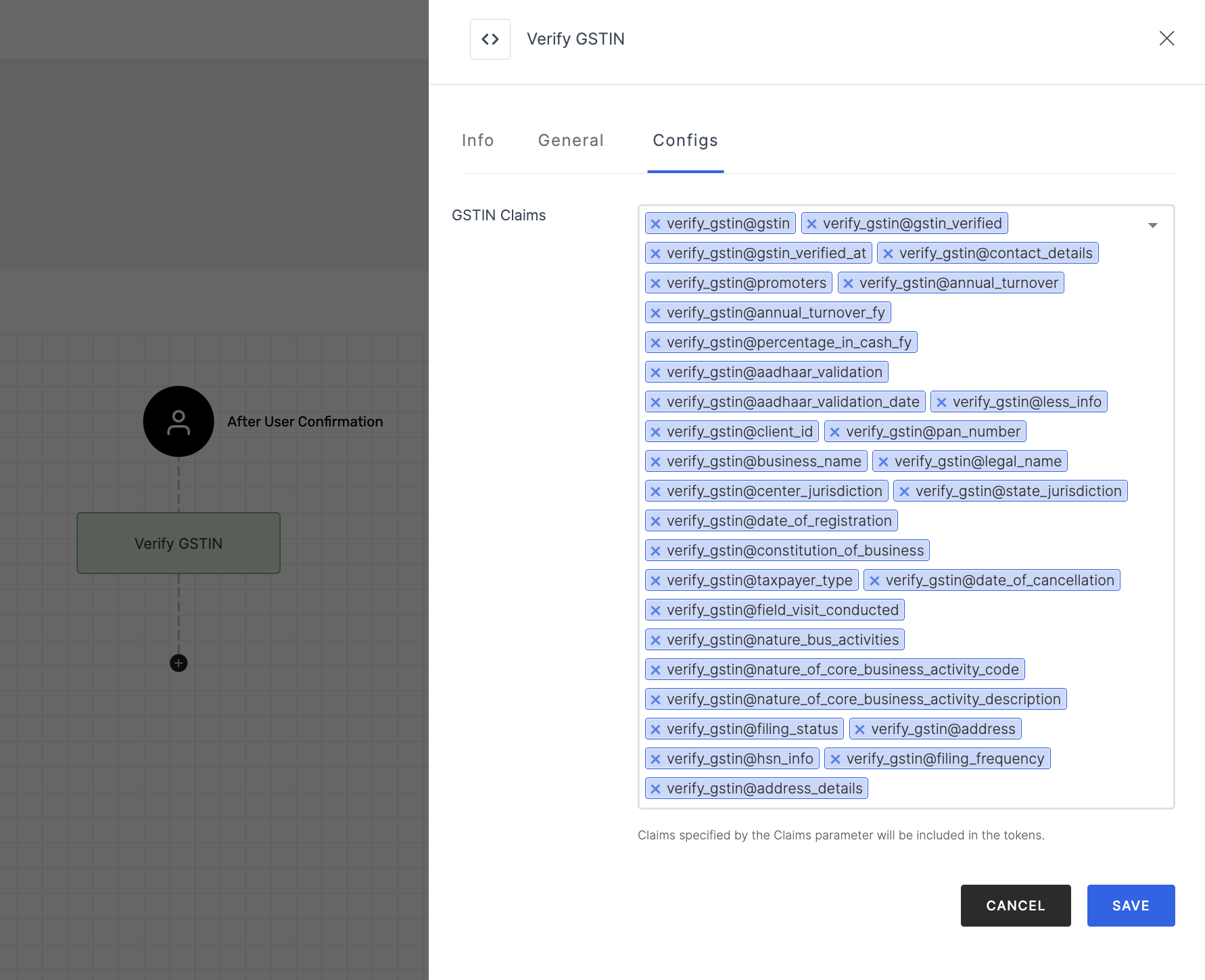Switch to the Info tab

pos(478,140)
